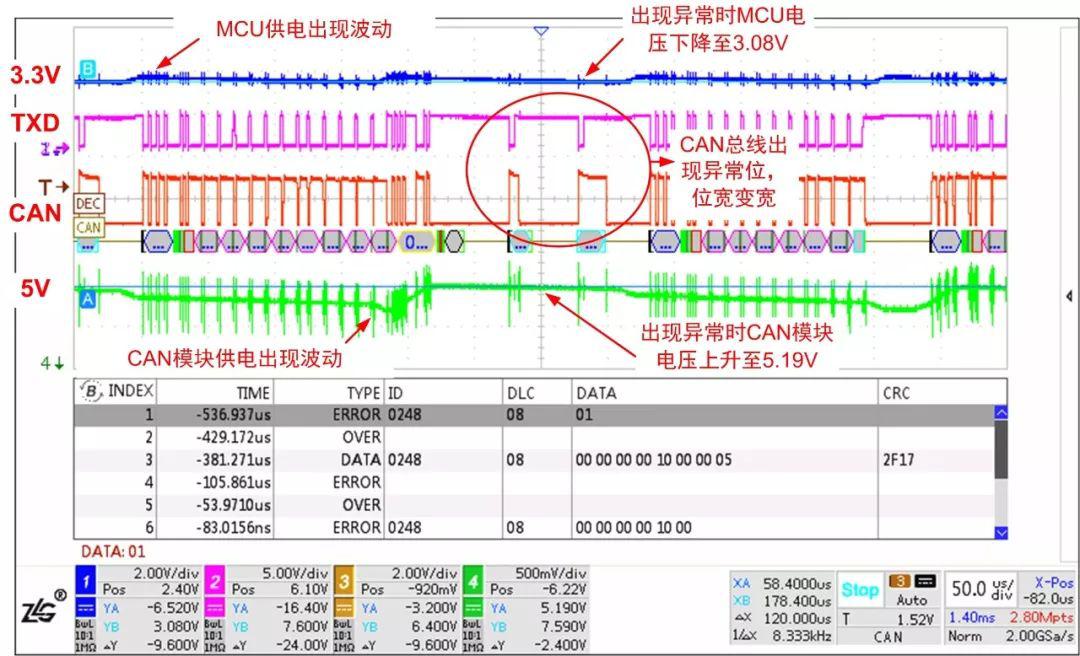
Task: Open channel 2 BwL probe settings
Action: (x=214, y=635)
